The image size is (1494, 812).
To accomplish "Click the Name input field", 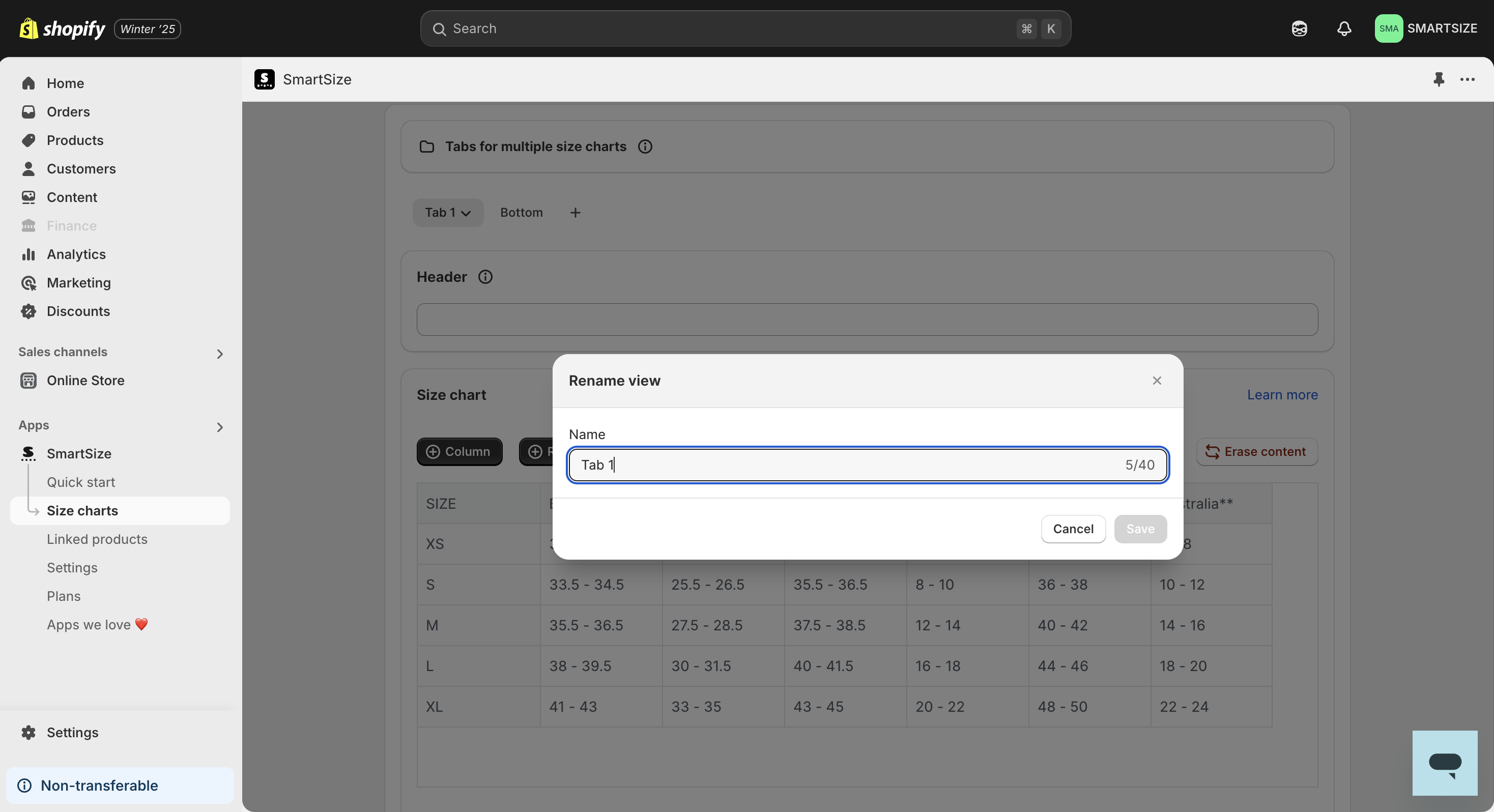I will click(x=868, y=465).
